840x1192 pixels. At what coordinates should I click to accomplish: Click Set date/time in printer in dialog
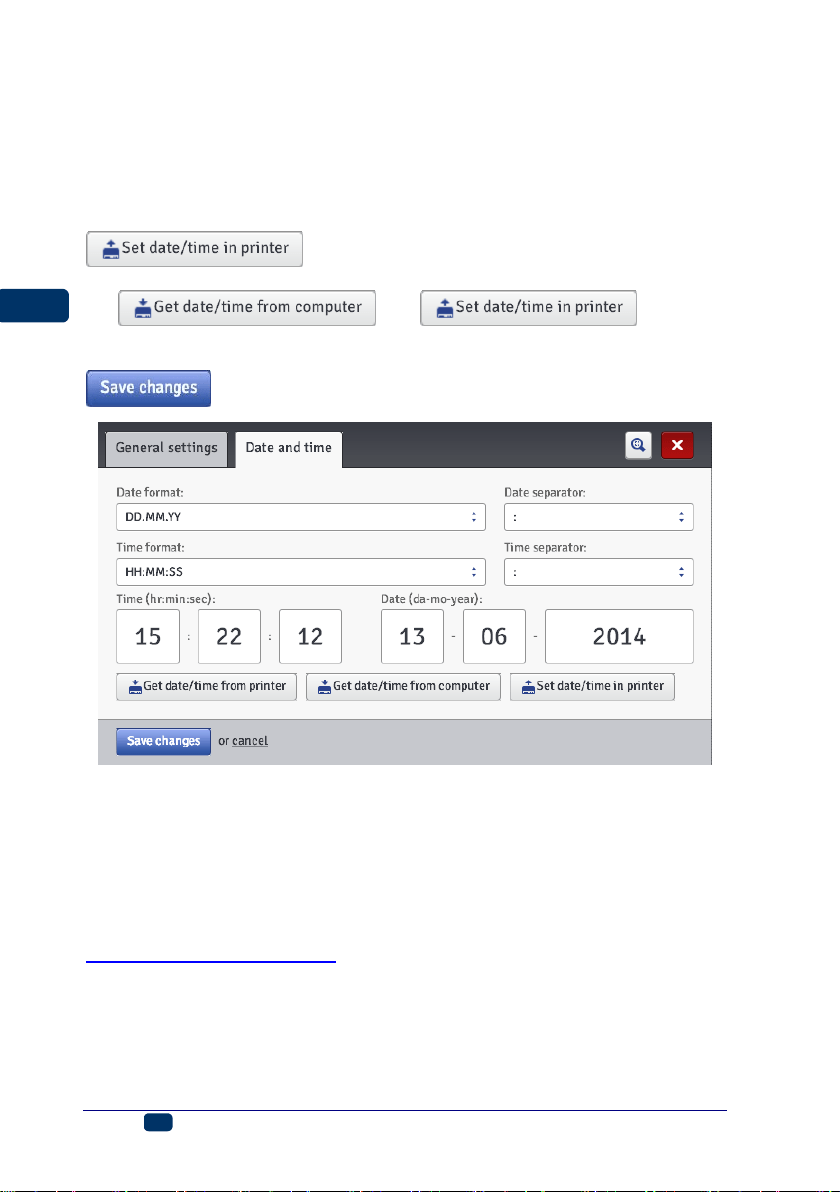coord(592,686)
